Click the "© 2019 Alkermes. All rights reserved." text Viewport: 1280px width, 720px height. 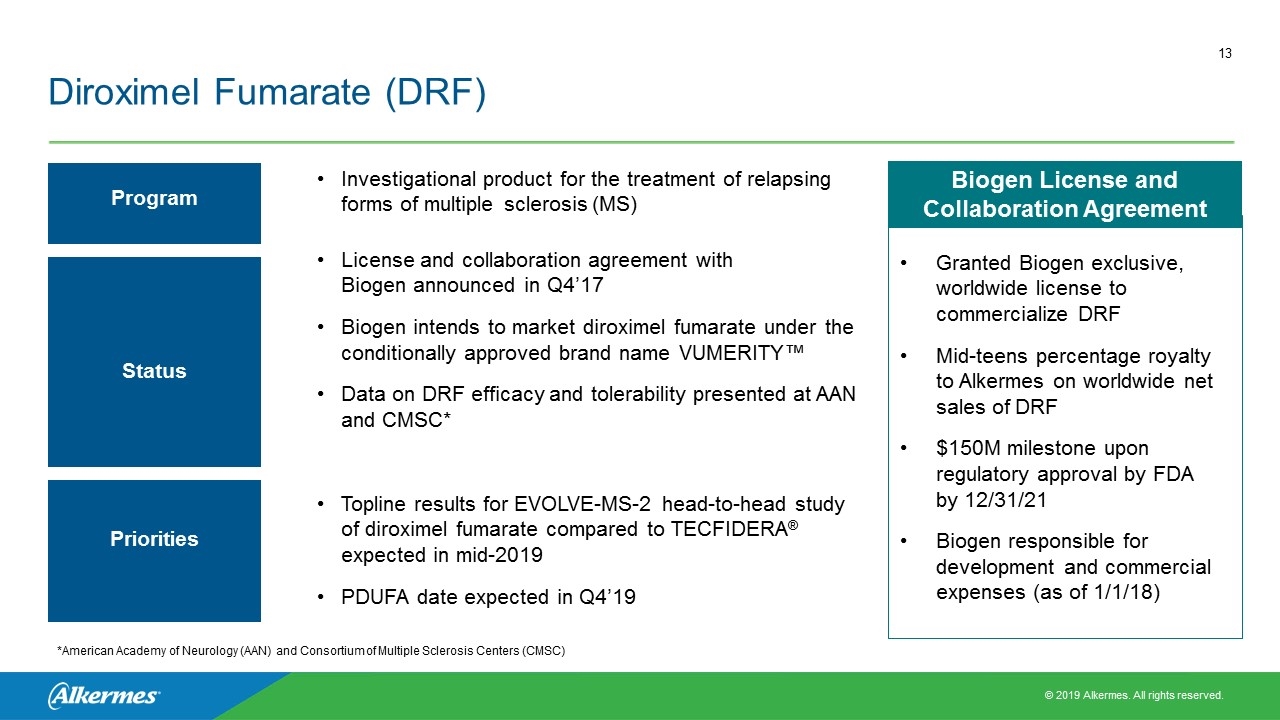click(x=1133, y=695)
